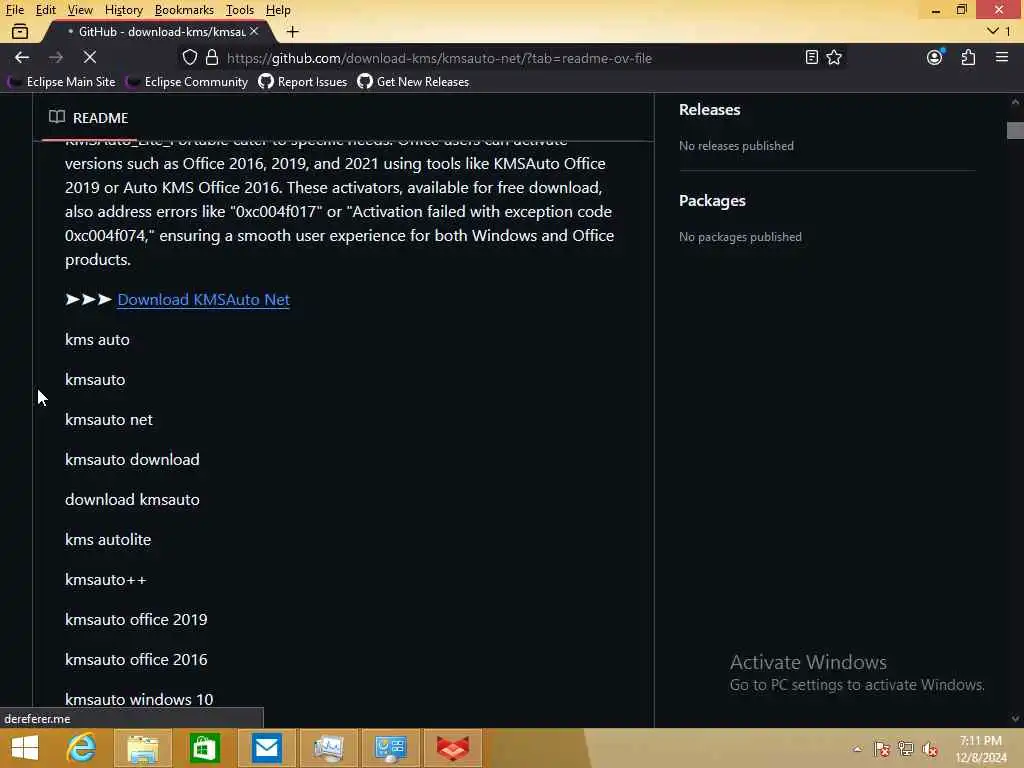The width and height of the screenshot is (1024, 768).
Task: Open the network tray icon
Action: (906, 749)
